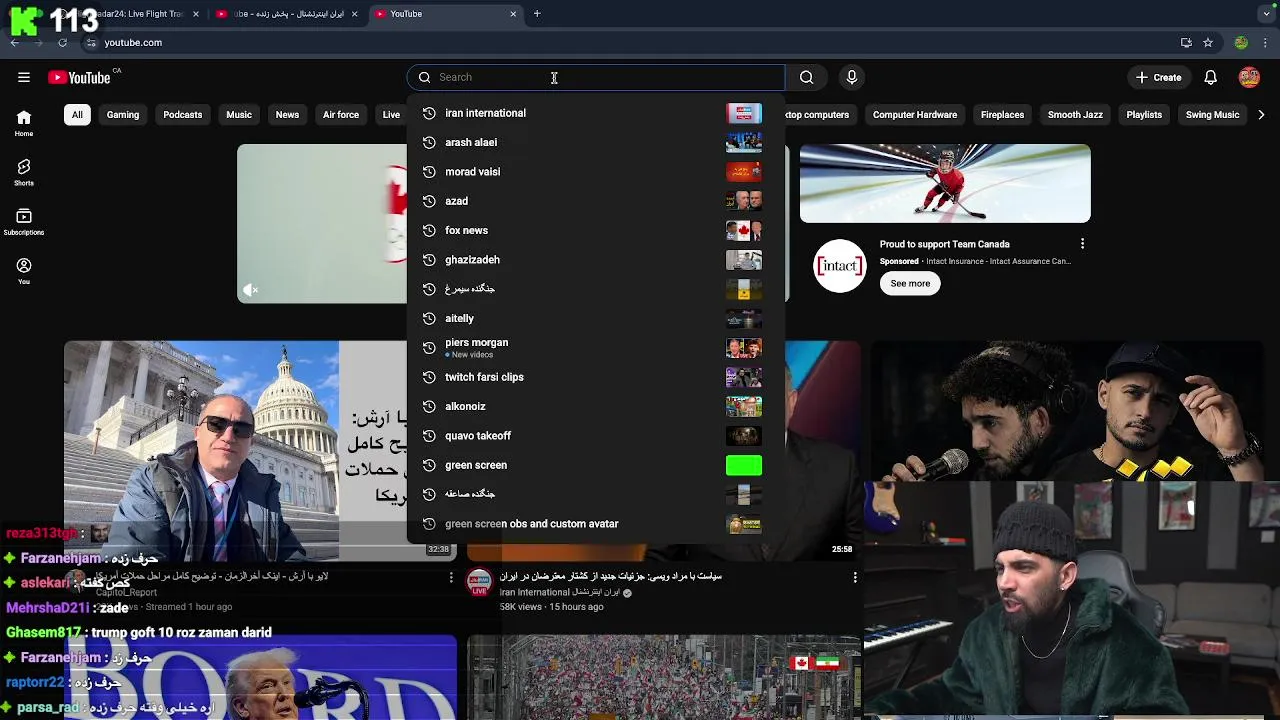This screenshot has width=1280, height=720.
Task: Select the Playlists chip
Action: click(x=1144, y=115)
